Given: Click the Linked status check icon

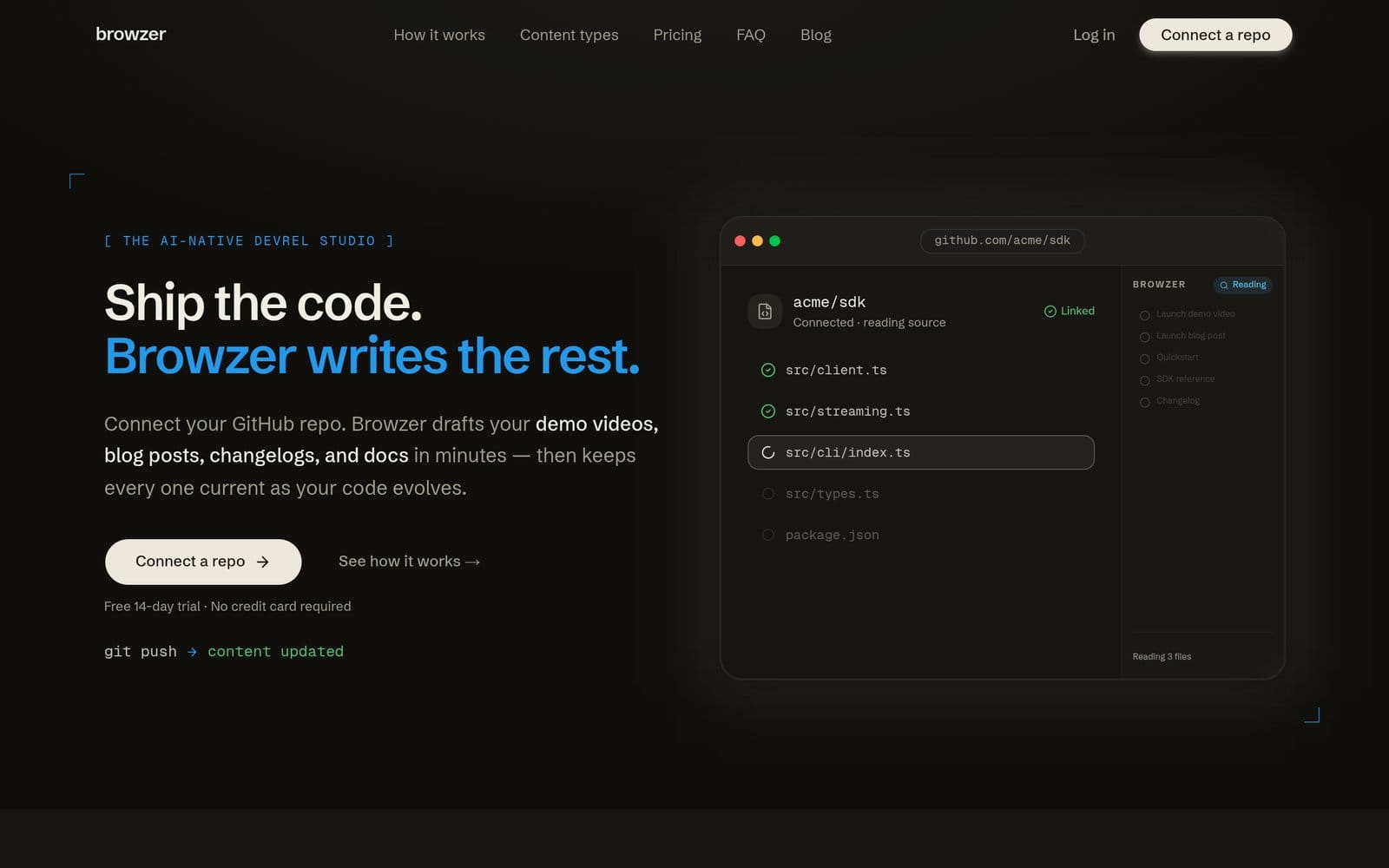Looking at the screenshot, I should (x=1050, y=311).
